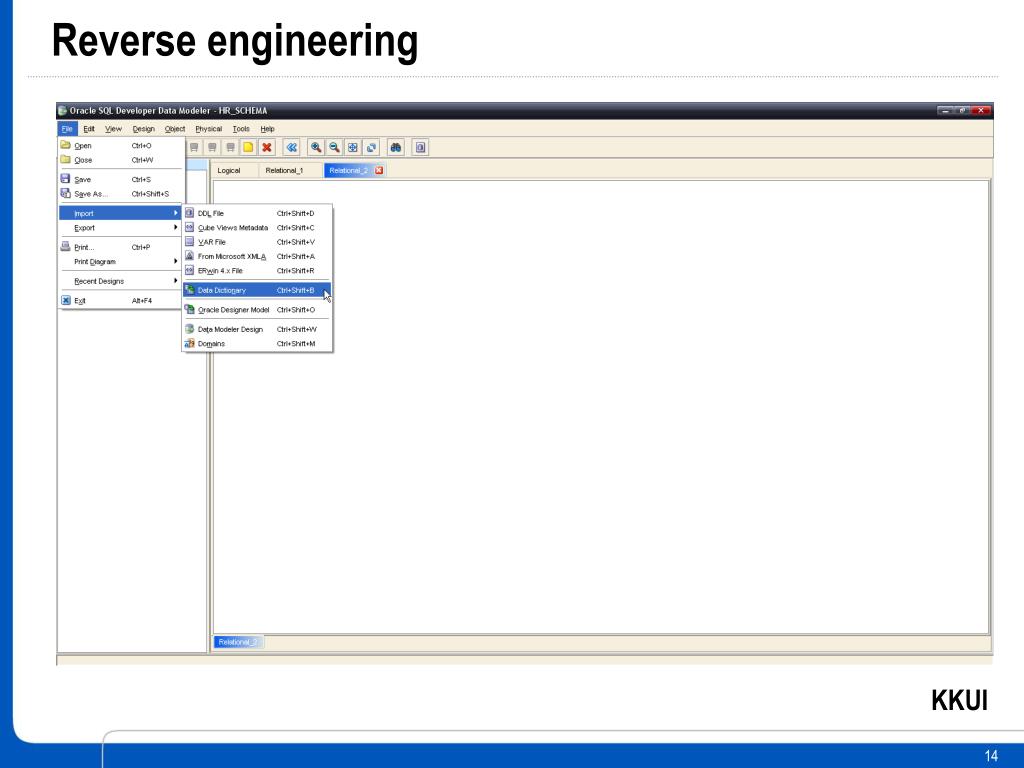Select Oracle Designer Model import option
The width and height of the screenshot is (1024, 768).
click(x=257, y=310)
